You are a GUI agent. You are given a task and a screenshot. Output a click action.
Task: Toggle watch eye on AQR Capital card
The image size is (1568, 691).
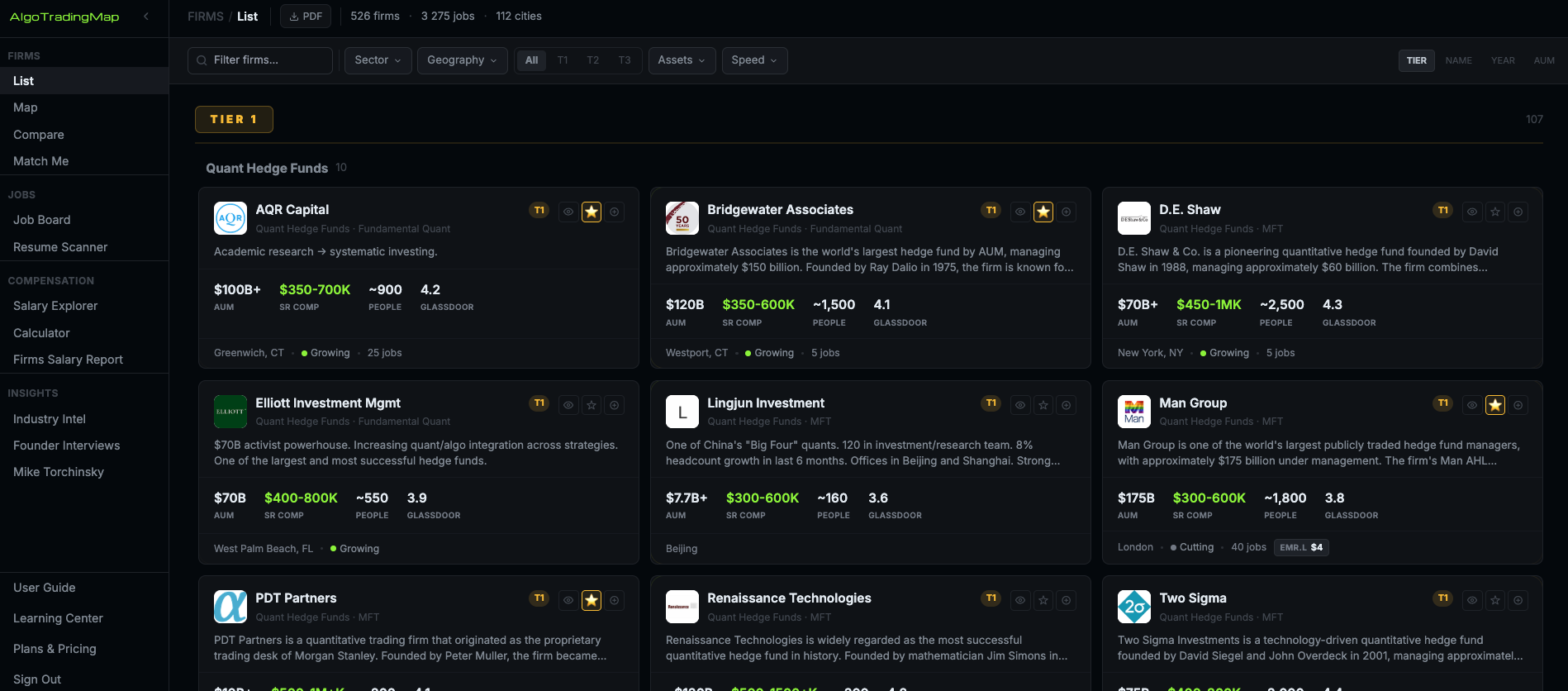(568, 212)
